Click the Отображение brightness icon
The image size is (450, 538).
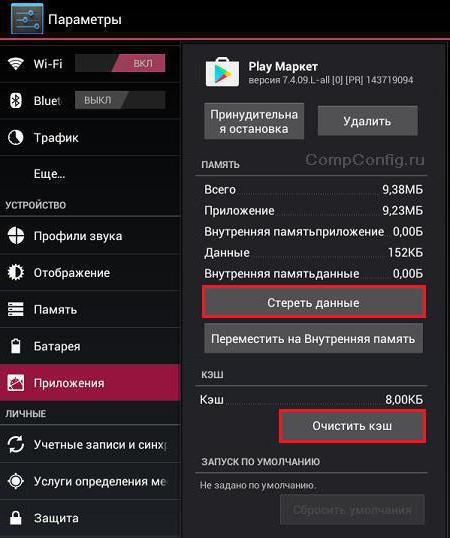coord(16,272)
